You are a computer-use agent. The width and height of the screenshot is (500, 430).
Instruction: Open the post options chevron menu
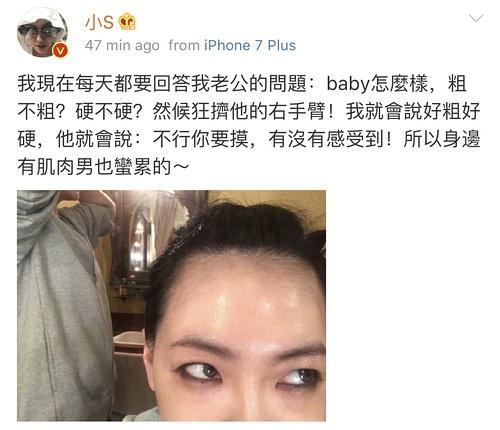tap(476, 18)
